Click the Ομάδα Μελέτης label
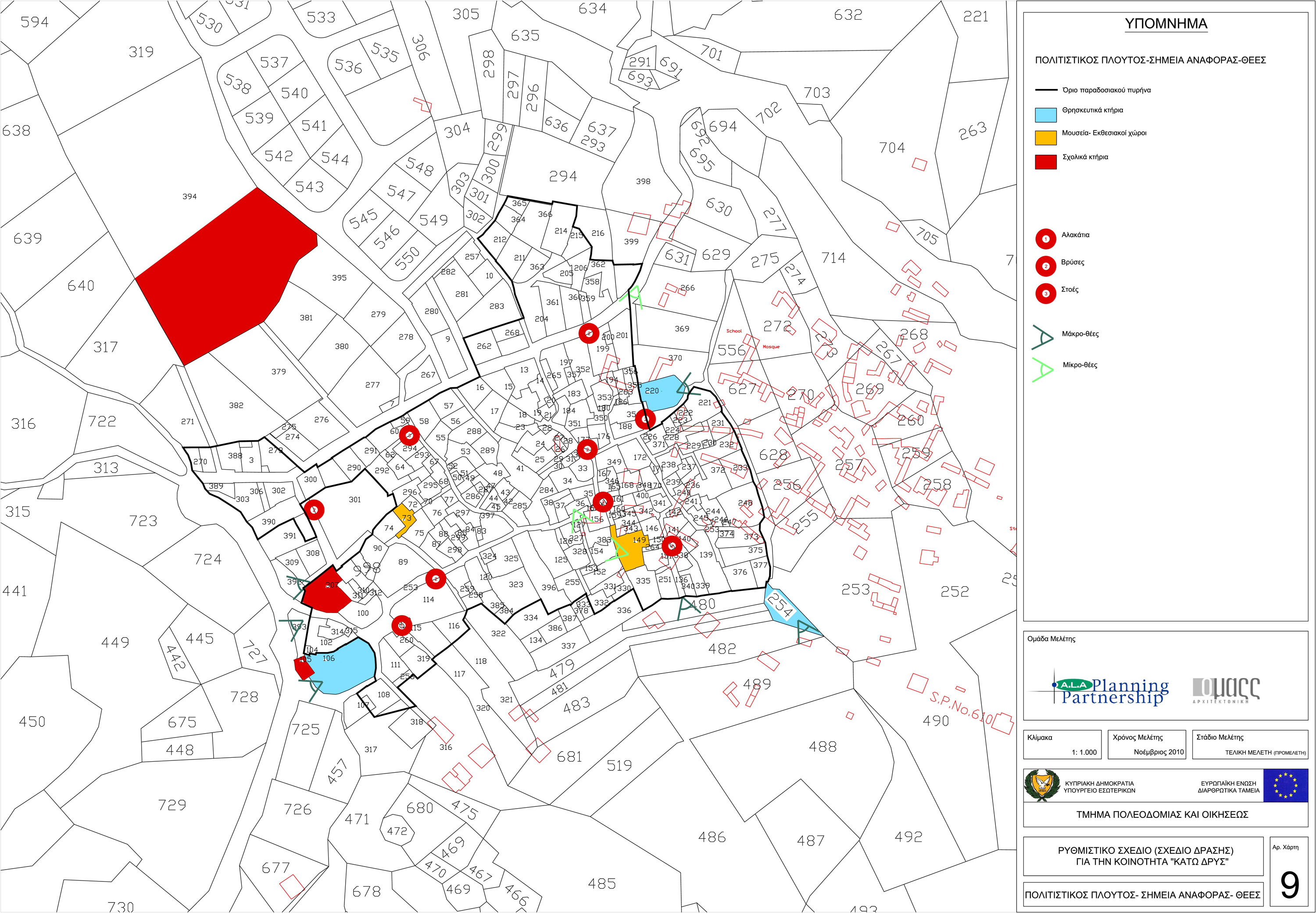1316x913 pixels. 1051,639
